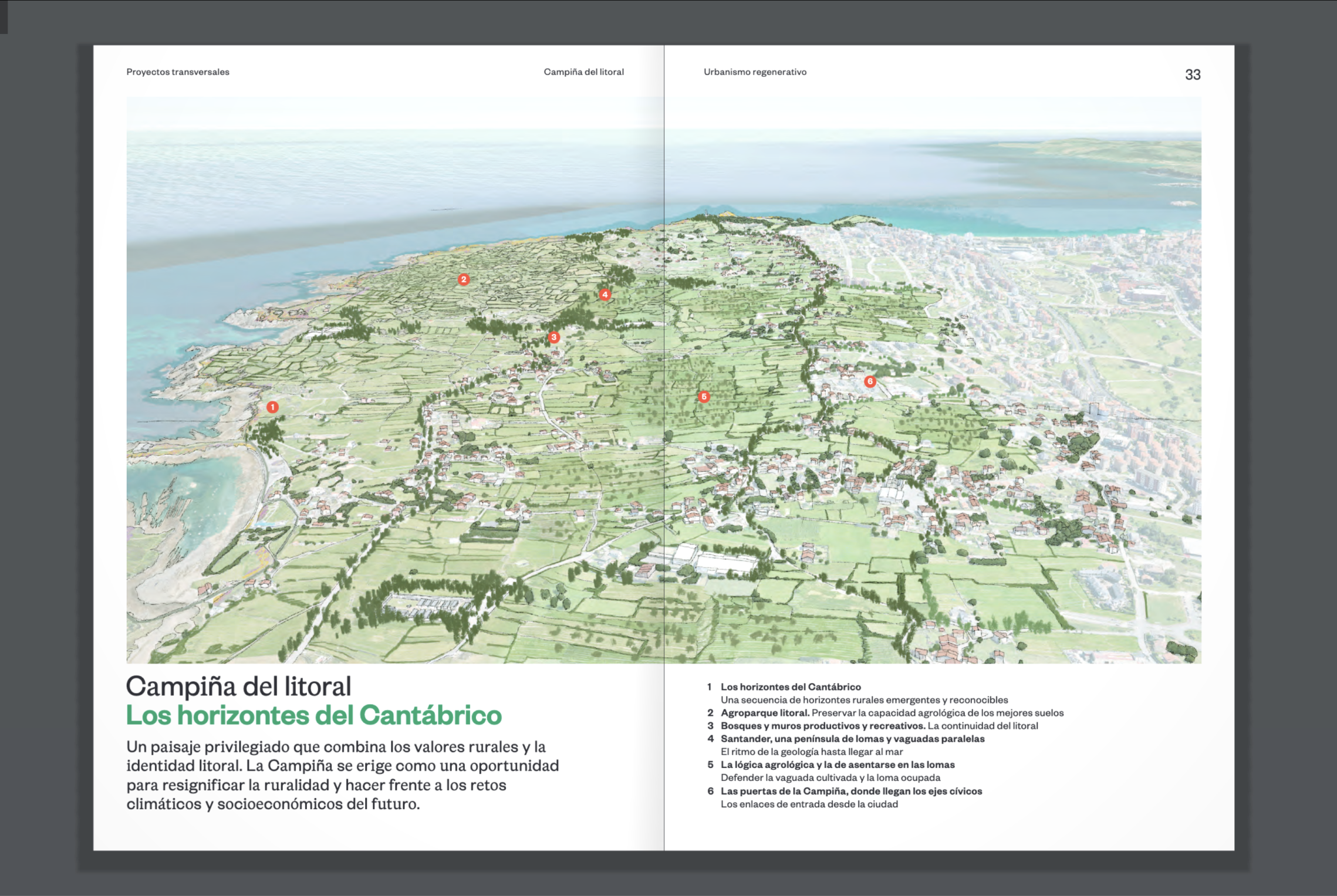Click red map marker number 4
This screenshot has width=1337, height=896.
tap(605, 295)
